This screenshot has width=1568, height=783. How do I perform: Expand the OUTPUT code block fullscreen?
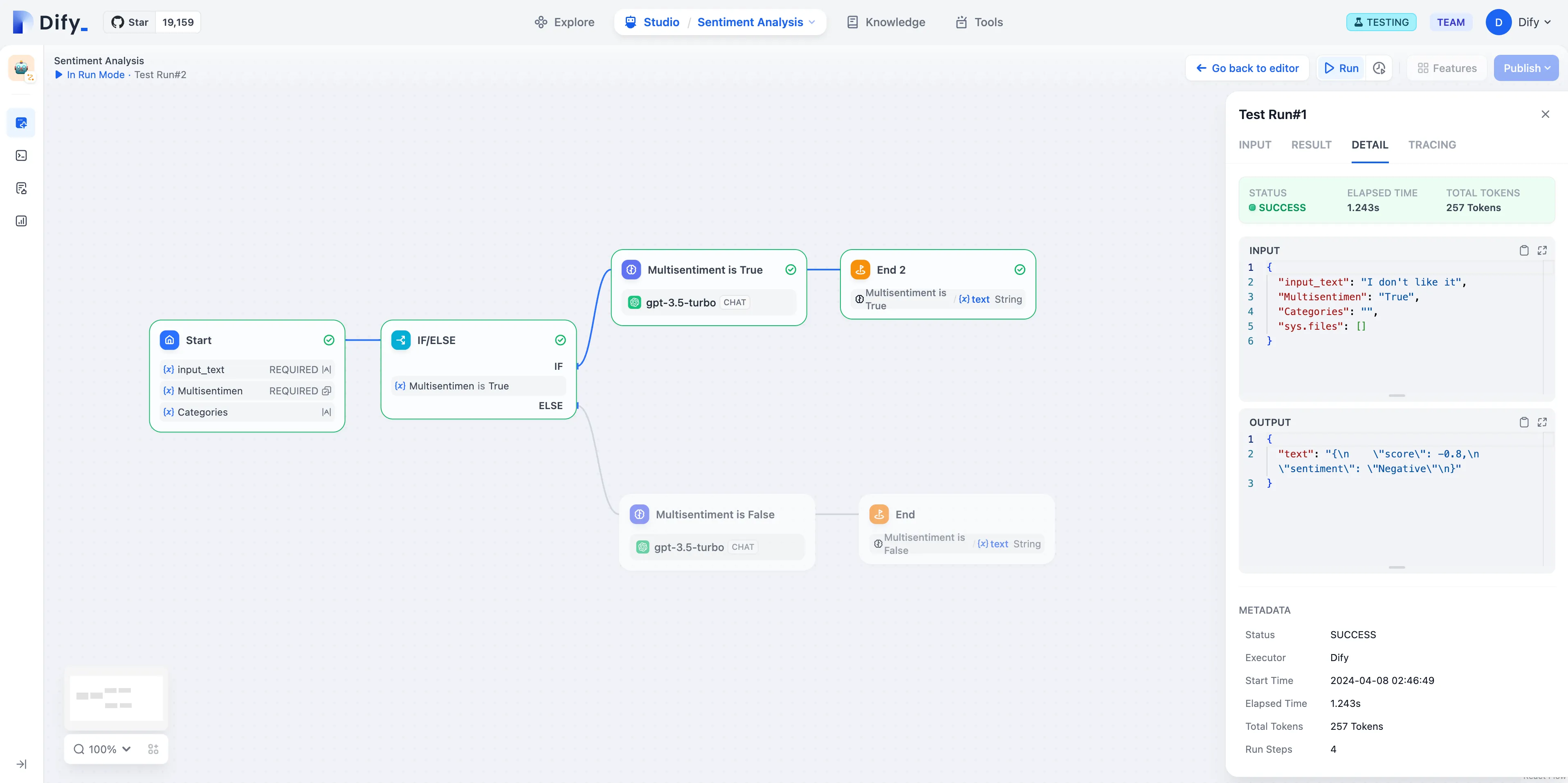pyautogui.click(x=1542, y=422)
